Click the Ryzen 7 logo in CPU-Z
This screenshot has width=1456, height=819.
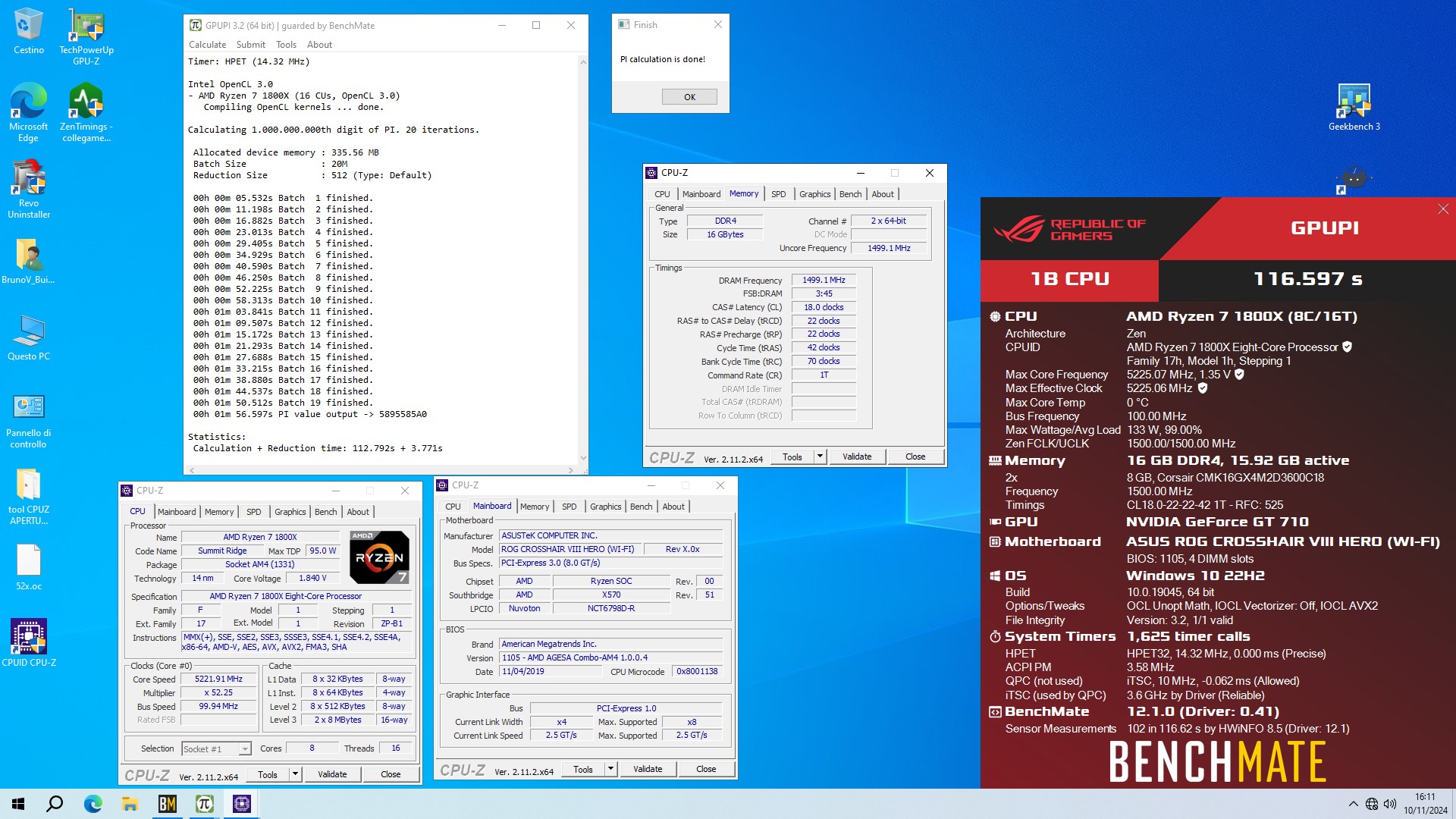tap(379, 557)
